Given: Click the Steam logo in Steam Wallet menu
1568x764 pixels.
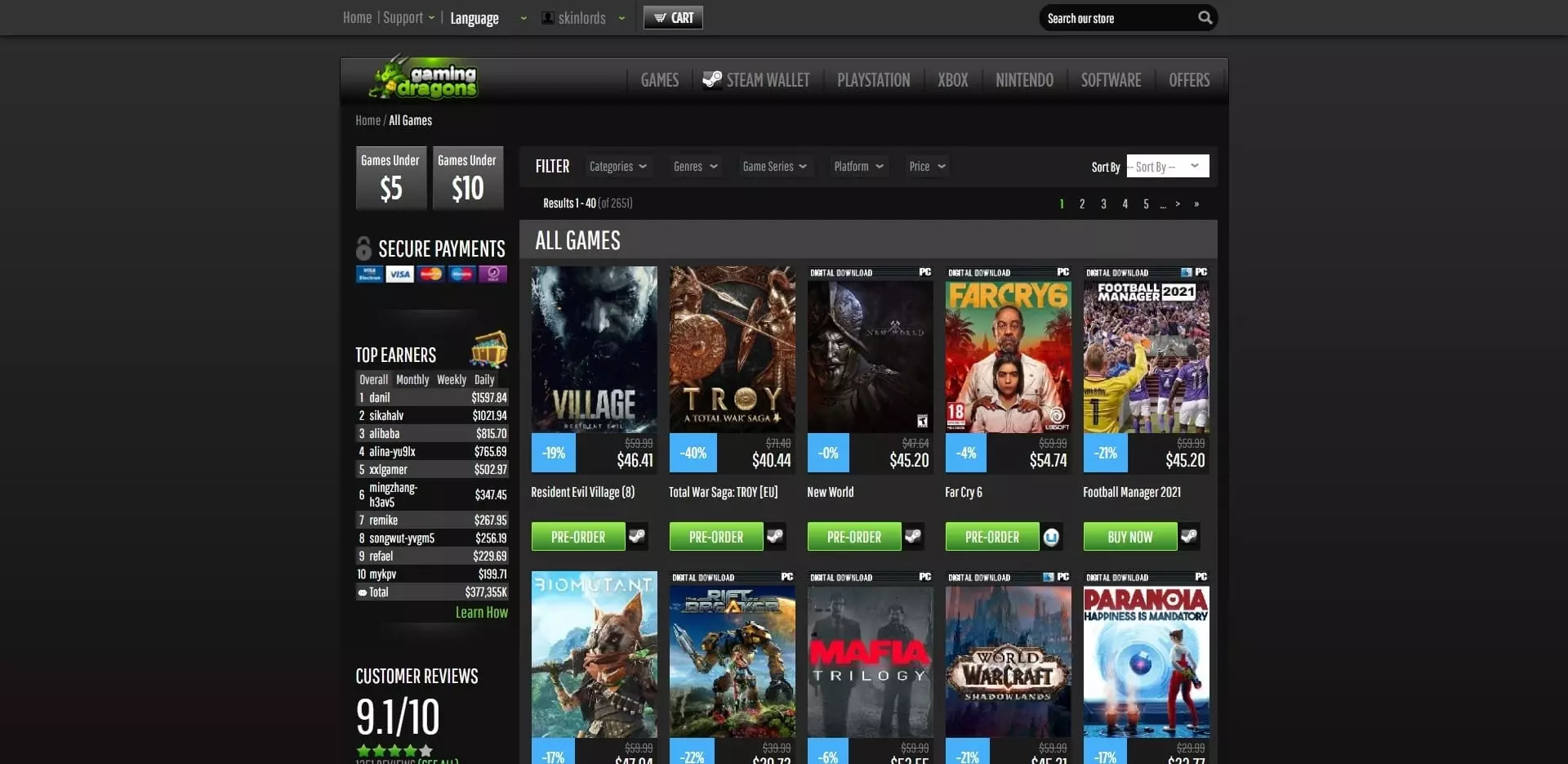Looking at the screenshot, I should point(712,78).
